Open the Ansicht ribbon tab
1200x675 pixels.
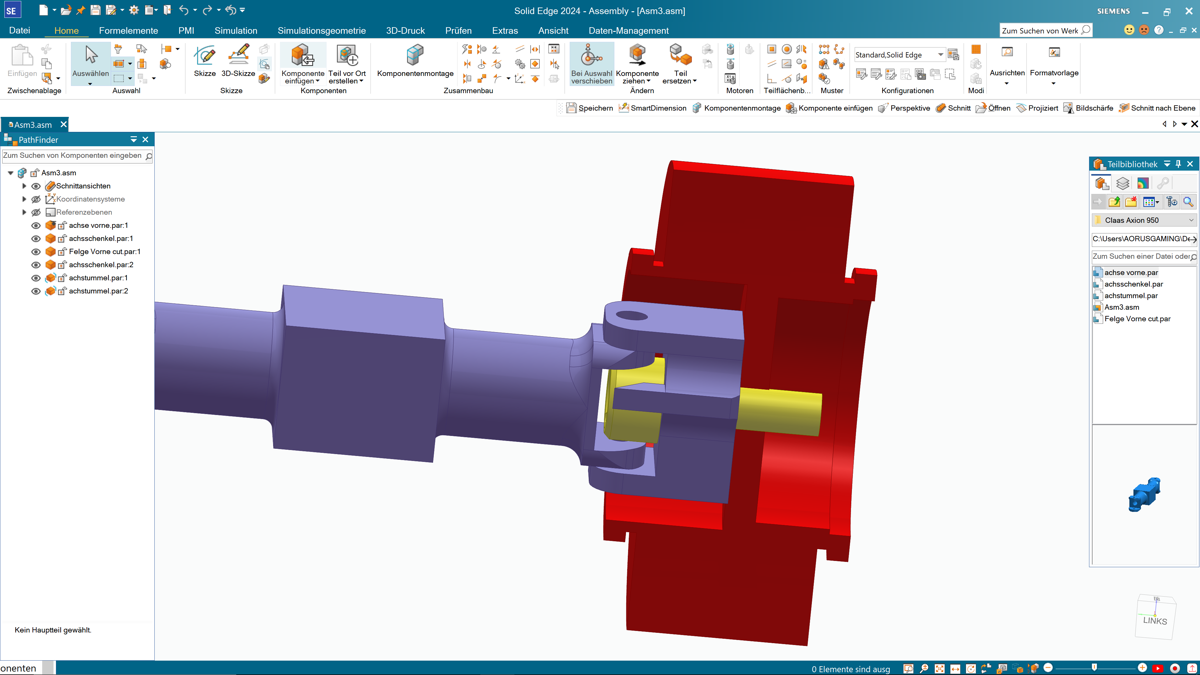coord(553,31)
